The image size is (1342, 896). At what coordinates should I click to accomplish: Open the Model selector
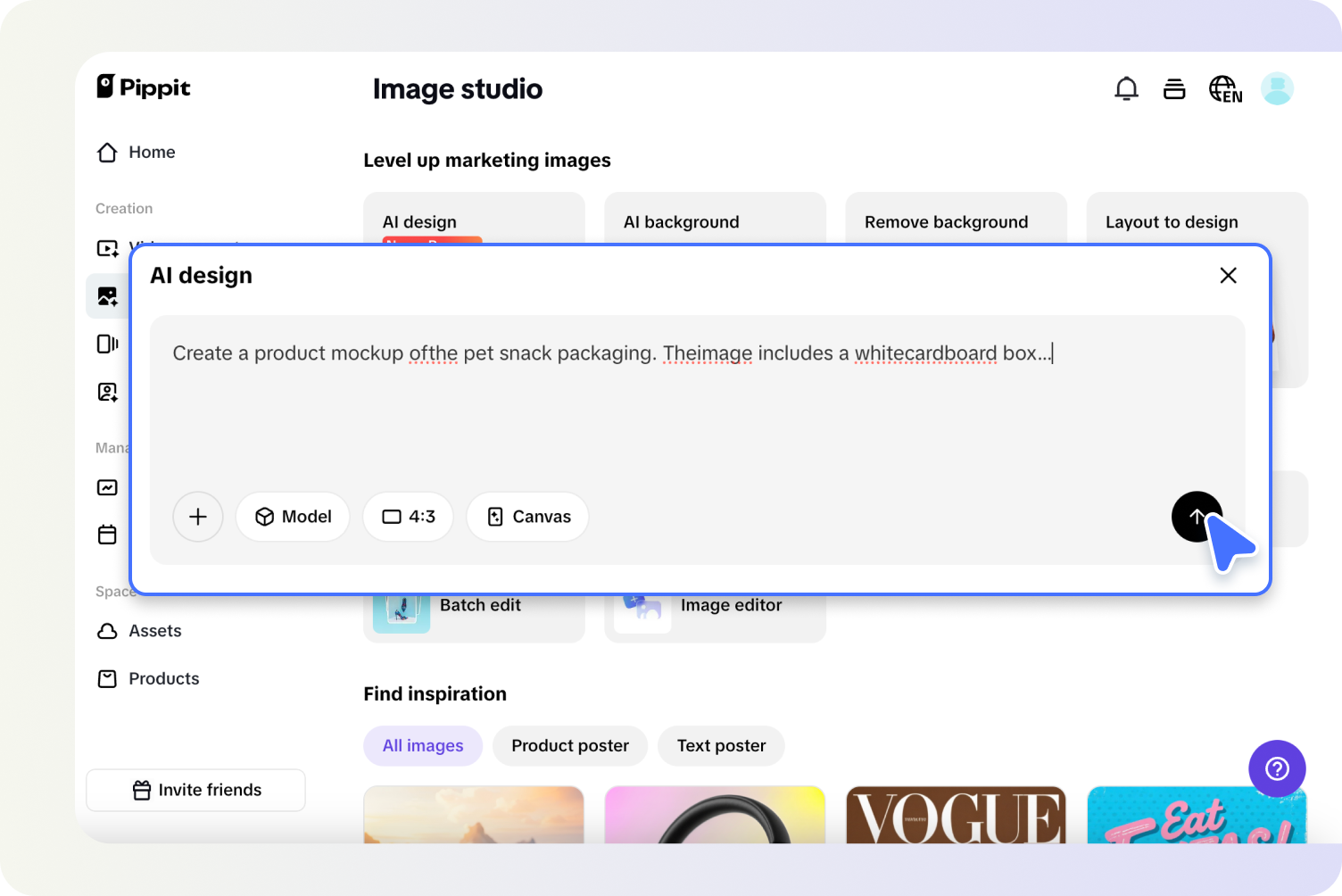293,517
